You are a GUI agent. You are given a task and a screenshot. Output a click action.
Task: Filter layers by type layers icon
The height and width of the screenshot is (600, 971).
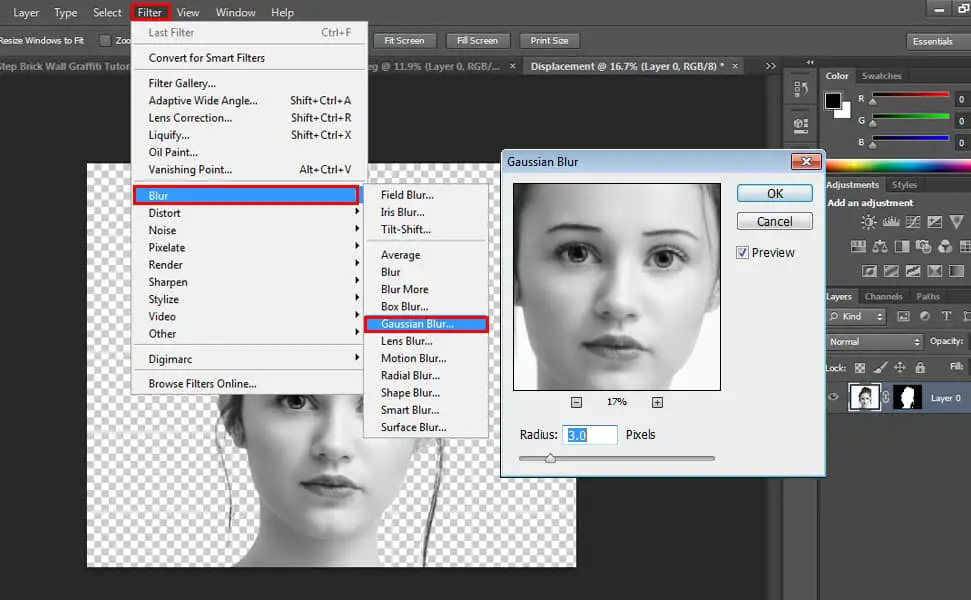pos(946,316)
